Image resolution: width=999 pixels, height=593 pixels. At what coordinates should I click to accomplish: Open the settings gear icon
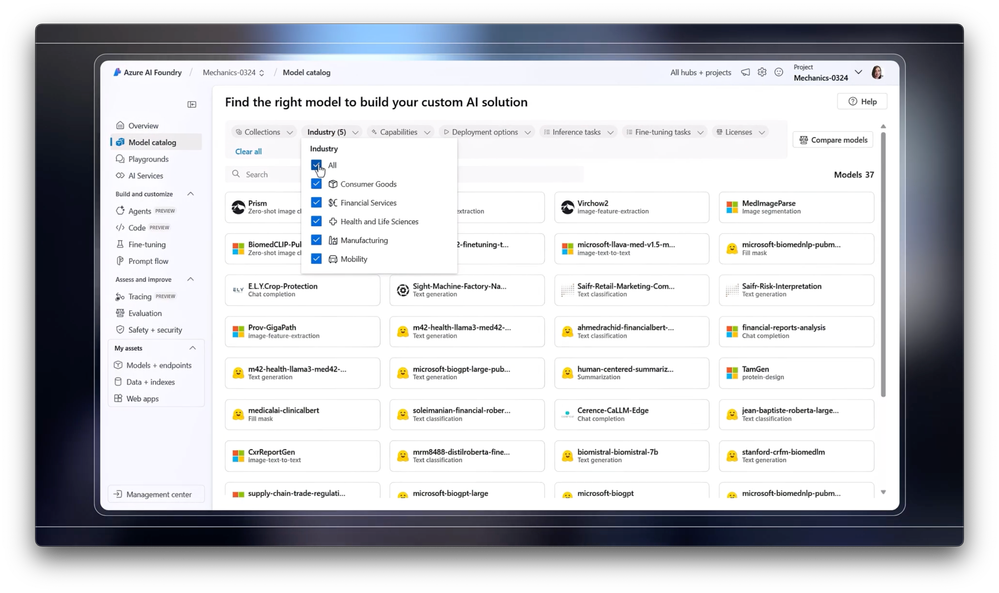tap(762, 73)
